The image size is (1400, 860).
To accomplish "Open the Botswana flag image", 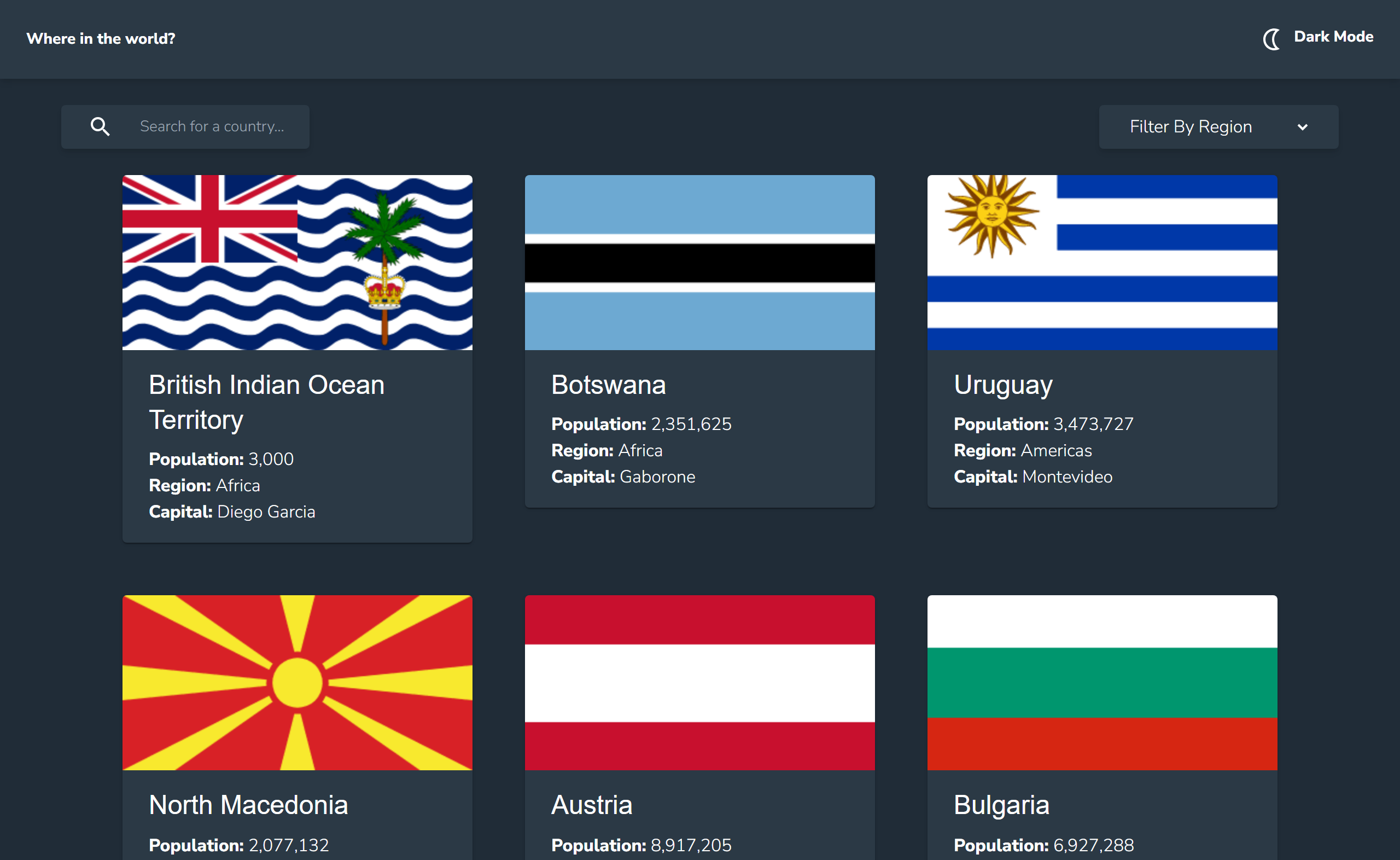I will (x=699, y=262).
